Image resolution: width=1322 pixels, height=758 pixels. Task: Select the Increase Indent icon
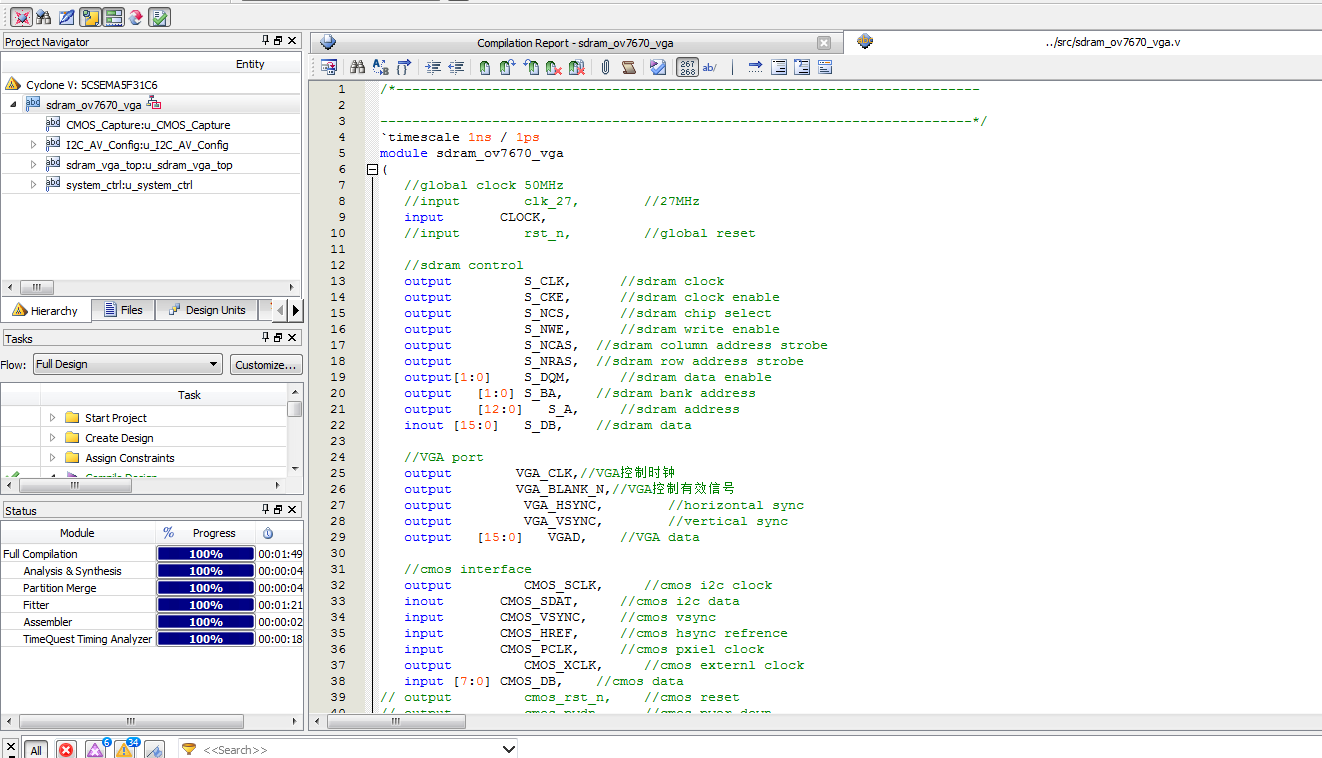[x=433, y=67]
